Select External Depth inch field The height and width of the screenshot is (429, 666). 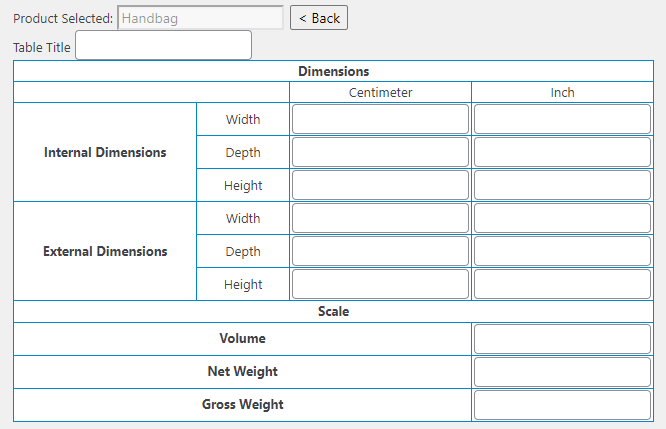[562, 251]
